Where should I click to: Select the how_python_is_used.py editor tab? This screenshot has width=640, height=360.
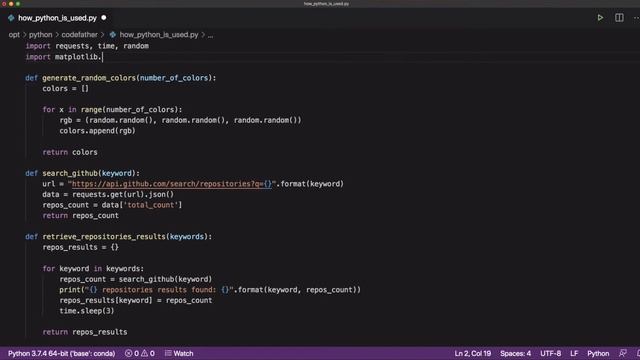pyautogui.click(x=57, y=18)
